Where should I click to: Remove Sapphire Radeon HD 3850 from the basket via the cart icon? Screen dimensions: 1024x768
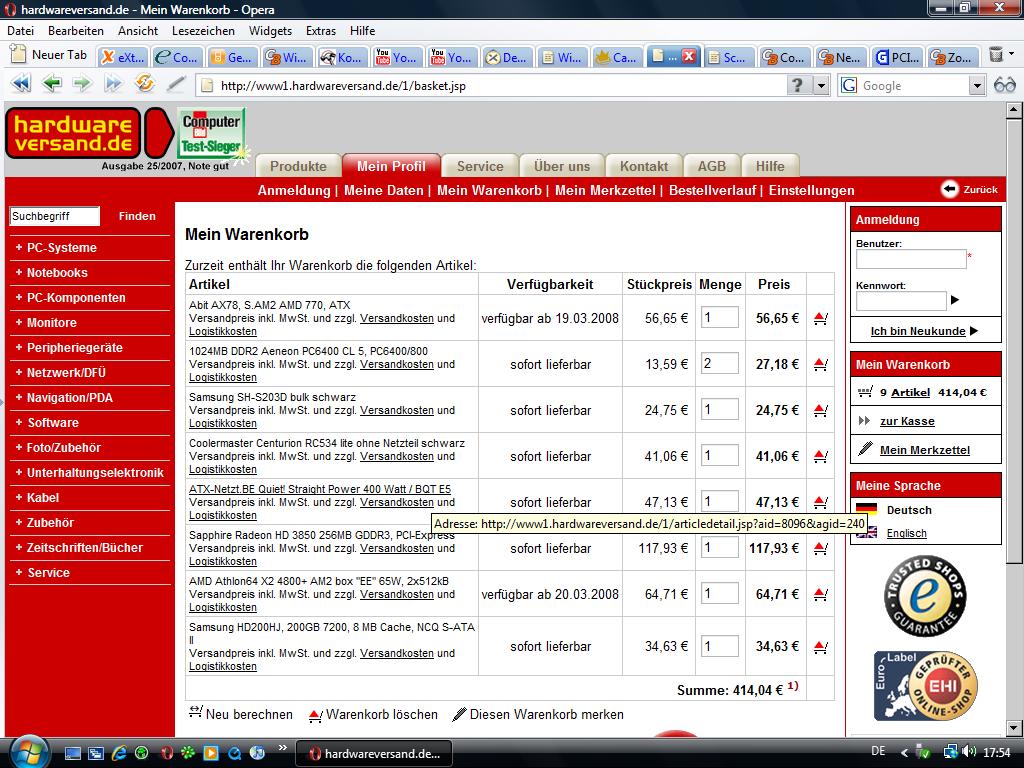[821, 549]
